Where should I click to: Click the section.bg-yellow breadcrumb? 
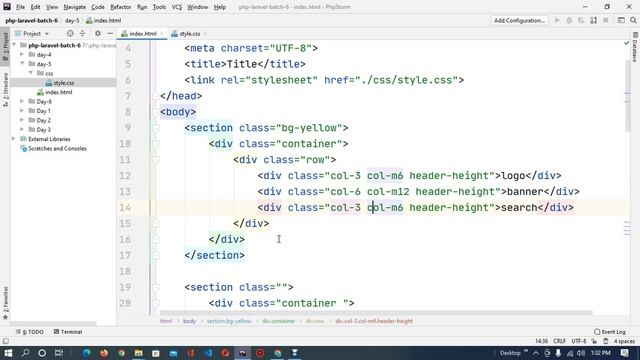pyautogui.click(x=229, y=321)
